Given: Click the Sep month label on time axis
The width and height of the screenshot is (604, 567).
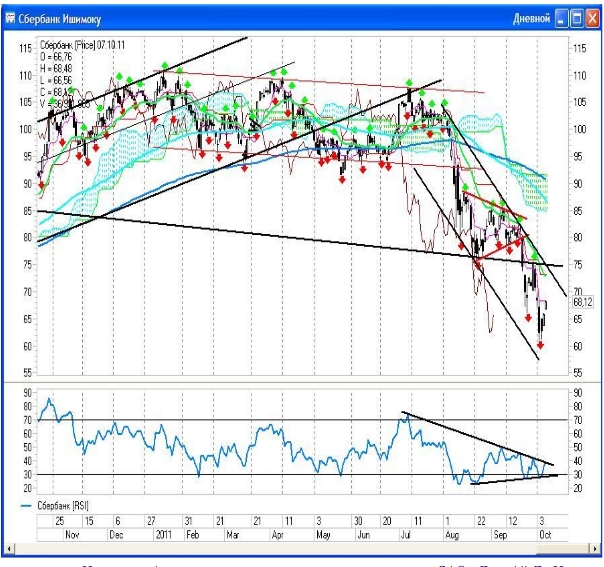Looking at the screenshot, I should click(x=500, y=535).
